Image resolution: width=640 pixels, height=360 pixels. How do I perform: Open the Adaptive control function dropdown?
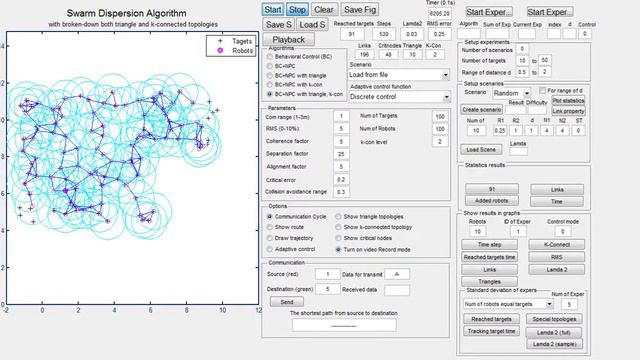pyautogui.click(x=400, y=97)
